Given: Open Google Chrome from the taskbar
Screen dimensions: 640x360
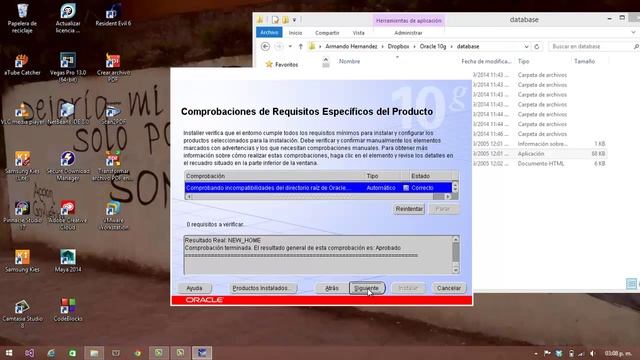Looking at the screenshot, I should 138,353.
